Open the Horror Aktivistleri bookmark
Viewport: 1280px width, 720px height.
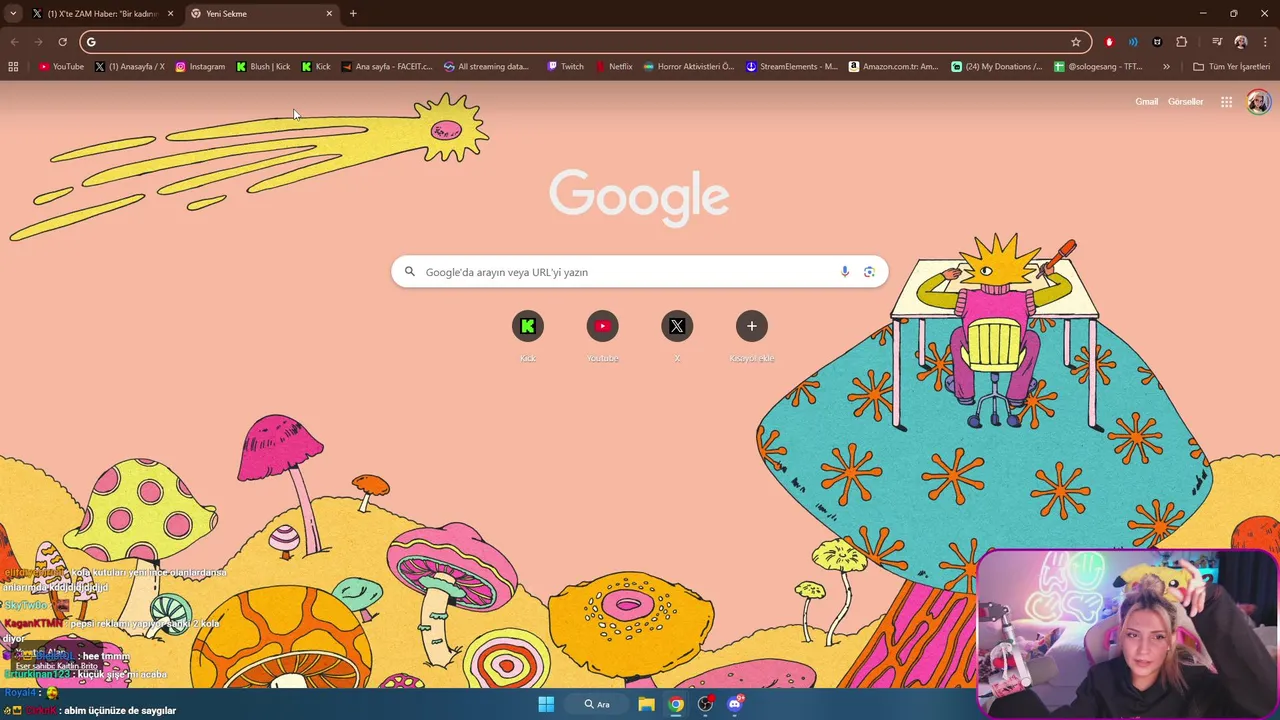(689, 67)
